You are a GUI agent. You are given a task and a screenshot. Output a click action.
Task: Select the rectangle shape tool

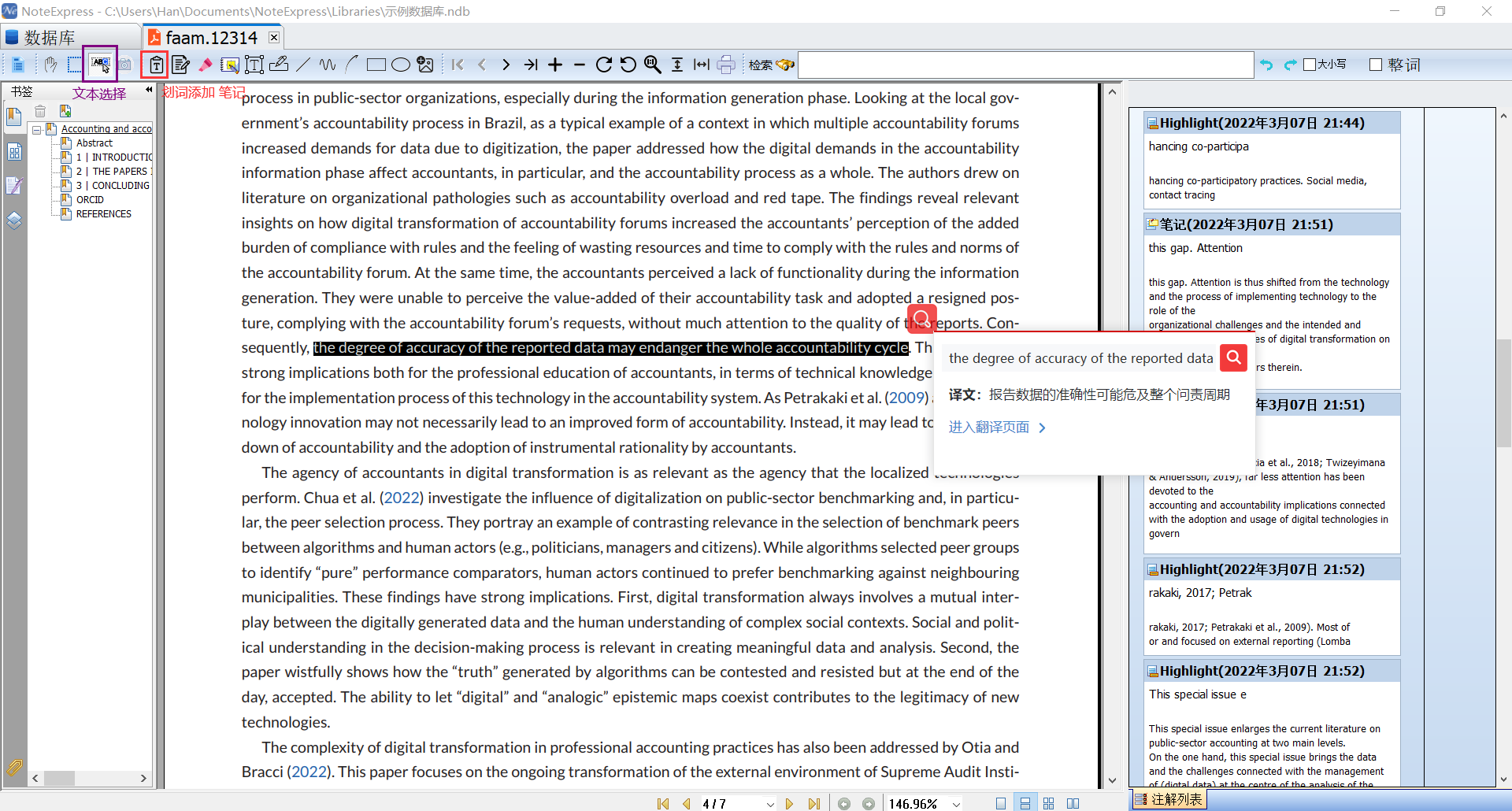pyautogui.click(x=376, y=65)
